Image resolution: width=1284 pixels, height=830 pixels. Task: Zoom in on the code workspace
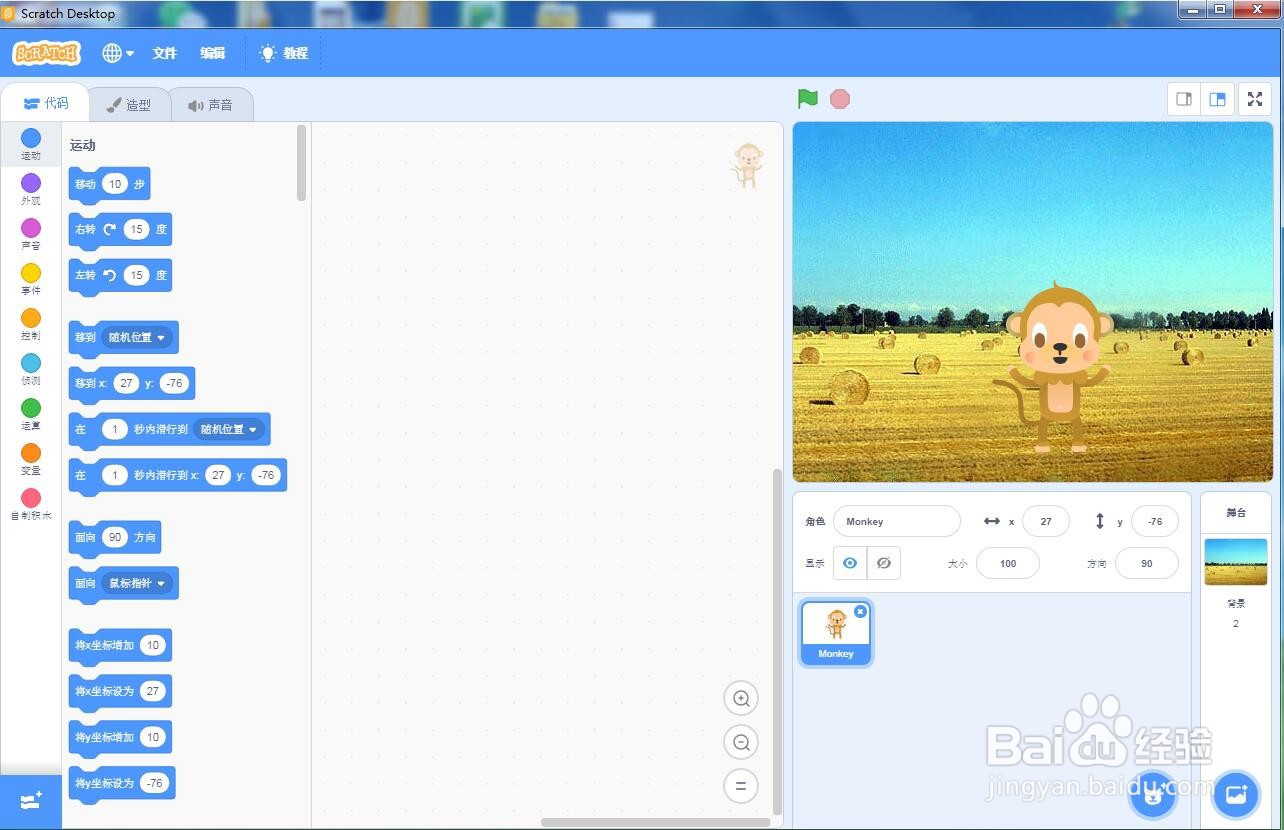click(741, 698)
